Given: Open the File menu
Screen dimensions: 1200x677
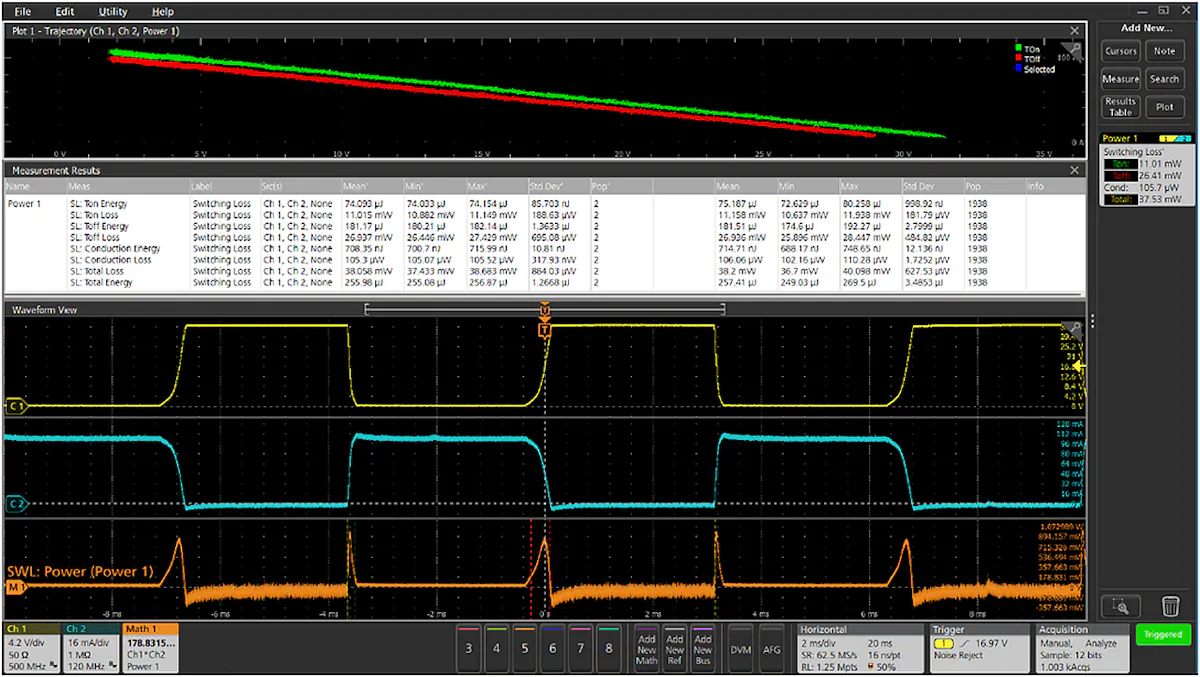Looking at the screenshot, I should [x=23, y=12].
